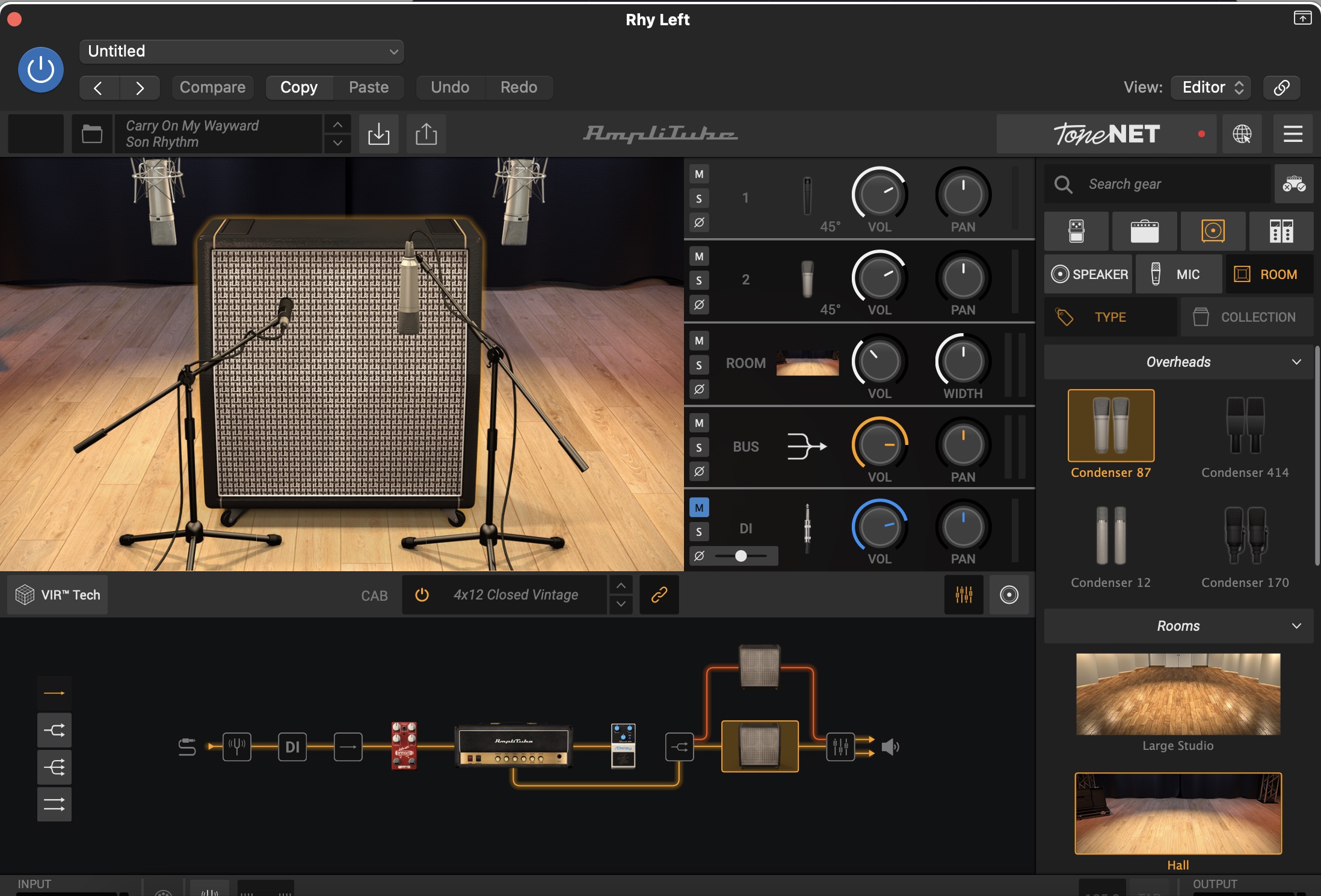
Task: Step to previous preset with up arrow
Action: (x=337, y=124)
